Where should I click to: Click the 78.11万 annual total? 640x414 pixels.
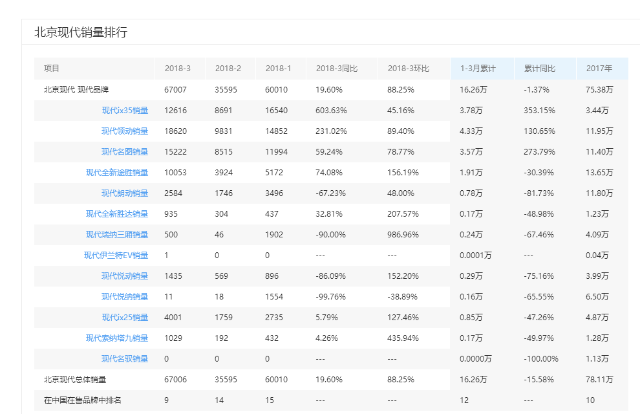(x=599, y=379)
